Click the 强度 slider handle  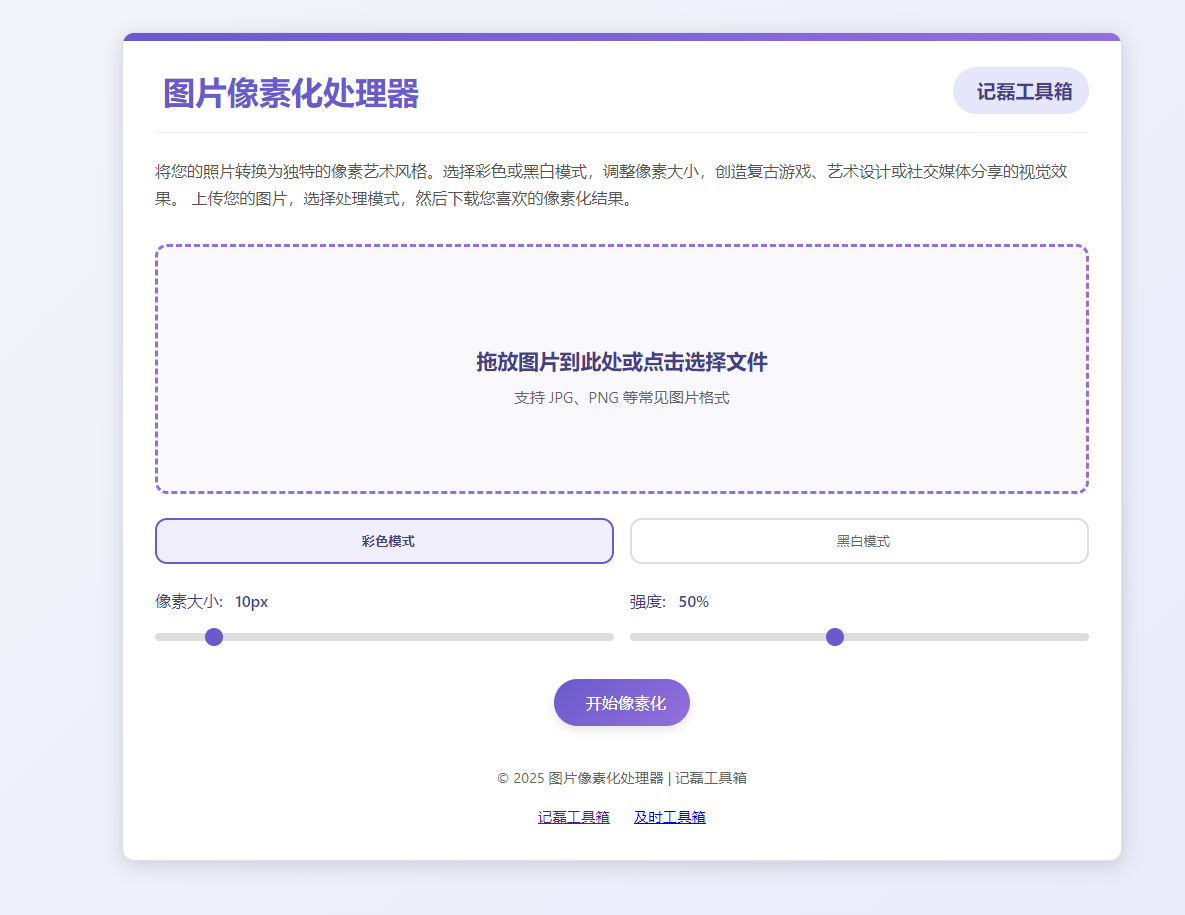coord(836,636)
